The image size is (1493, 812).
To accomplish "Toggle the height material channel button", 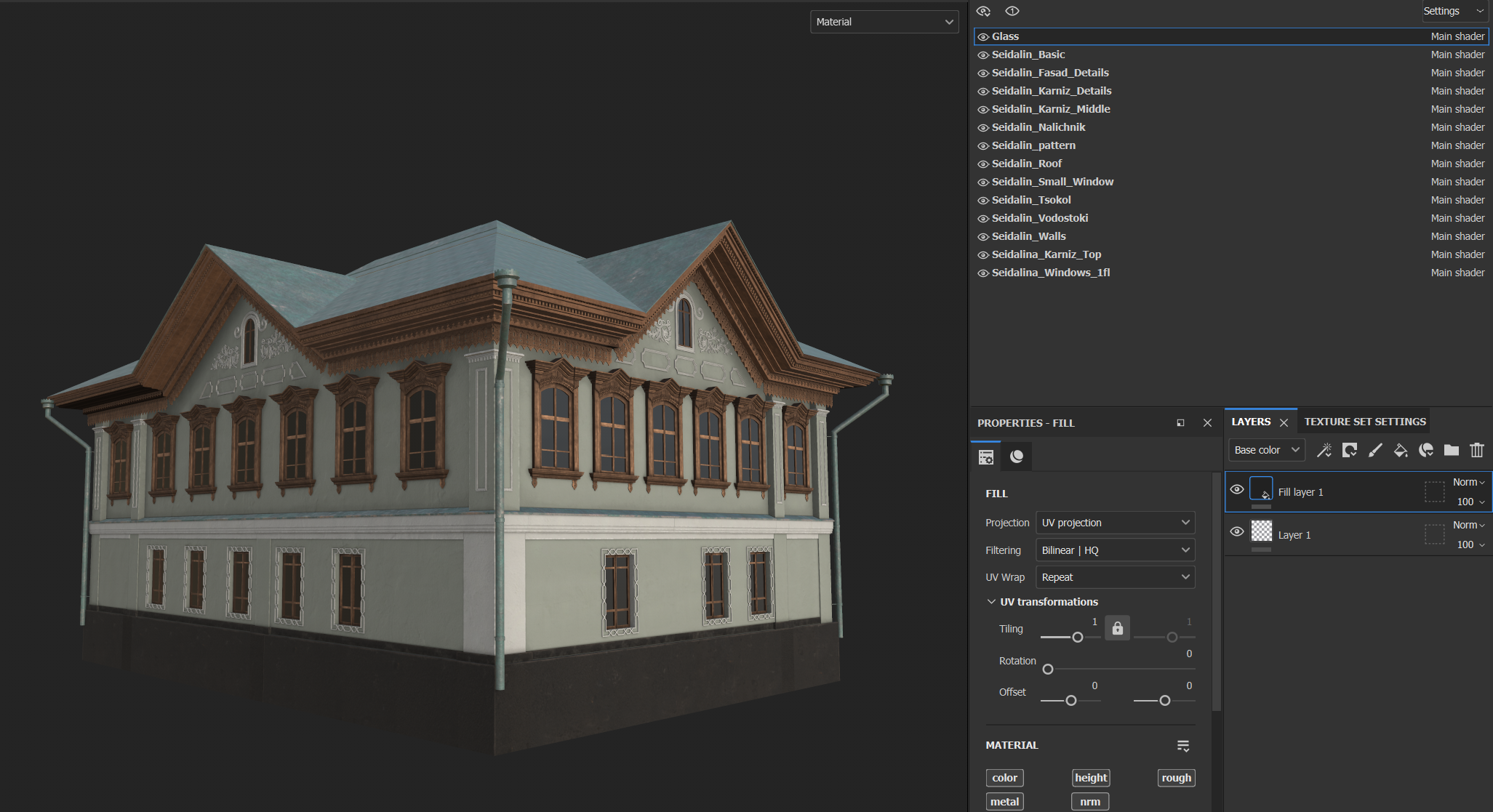I will pyautogui.click(x=1091, y=778).
